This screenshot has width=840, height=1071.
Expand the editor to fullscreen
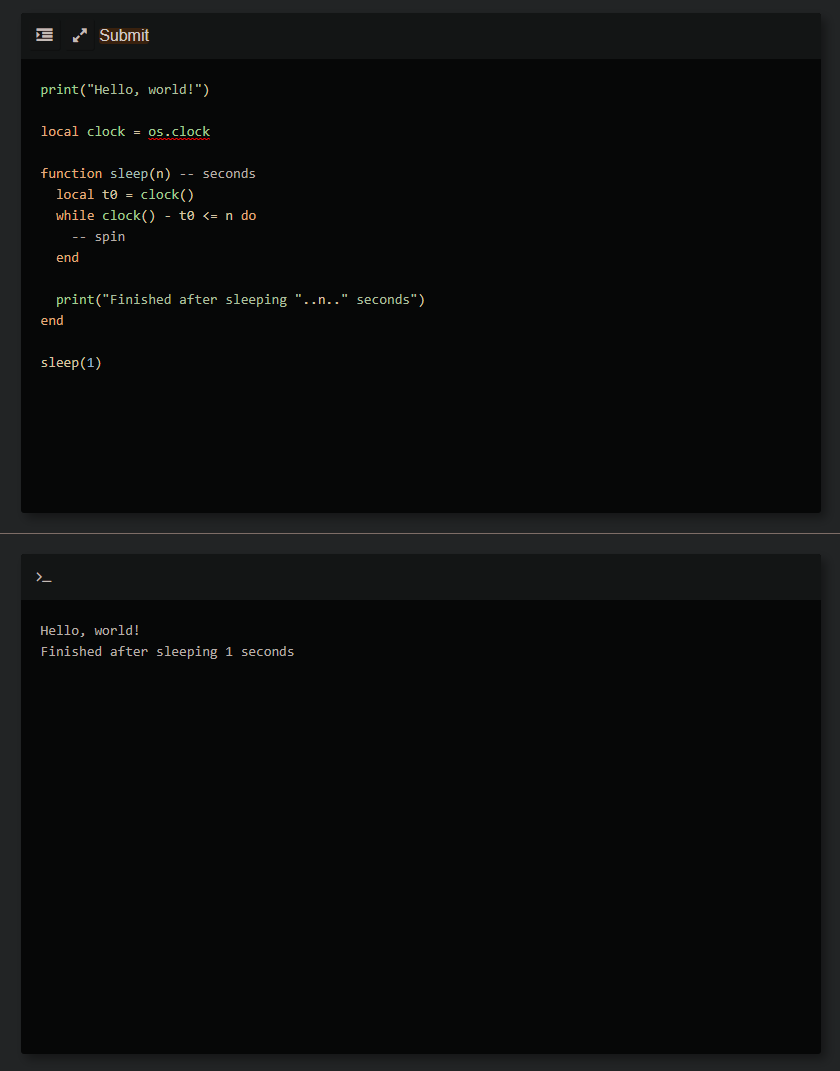click(x=80, y=35)
